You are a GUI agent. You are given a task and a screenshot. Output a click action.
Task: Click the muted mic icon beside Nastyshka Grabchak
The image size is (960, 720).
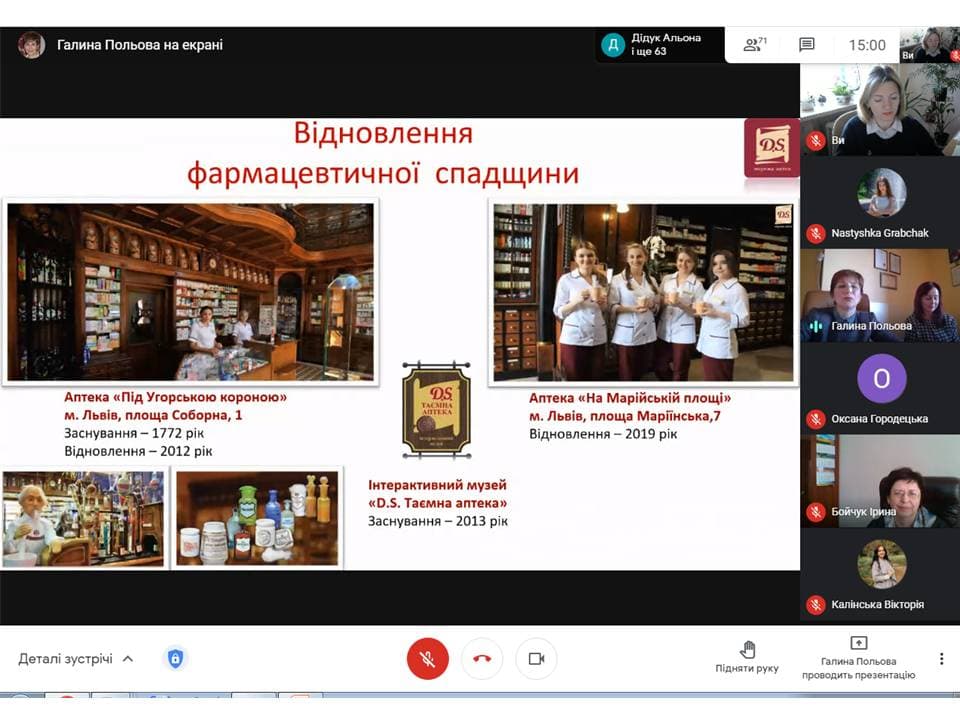pos(816,233)
